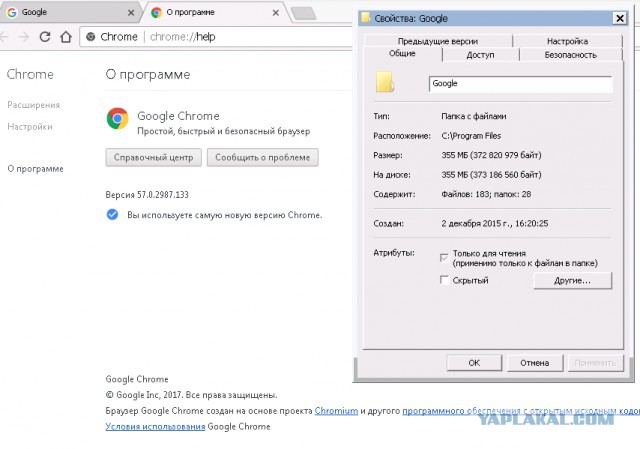This screenshot has height=449, width=640.
Task: Click the Chrome back arrow
Action: 4,37
